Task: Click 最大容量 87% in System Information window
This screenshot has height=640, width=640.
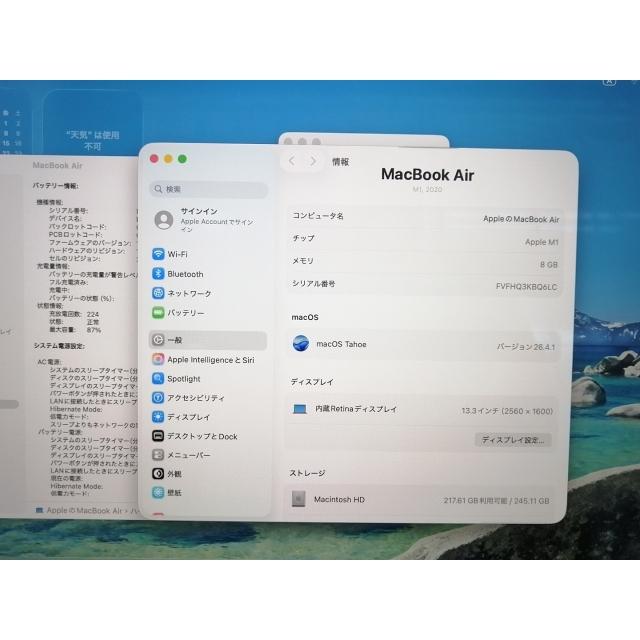Action: (75, 329)
